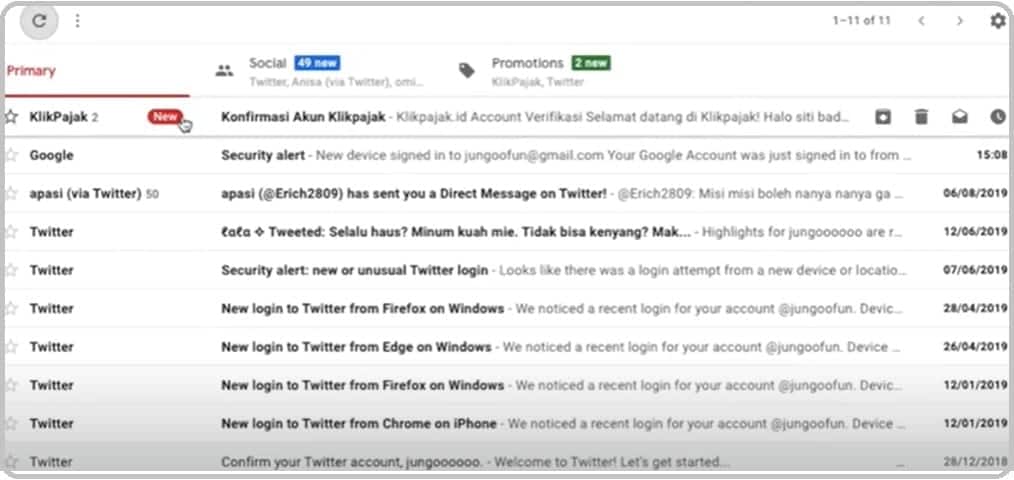Screen dimensions: 1014x480
Task: Click the 26/04/2019 date
Action: 975,347
